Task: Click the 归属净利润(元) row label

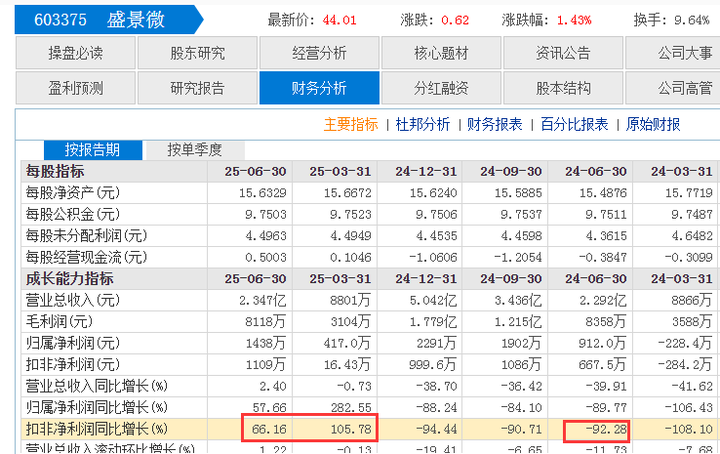Action: [x=73, y=343]
